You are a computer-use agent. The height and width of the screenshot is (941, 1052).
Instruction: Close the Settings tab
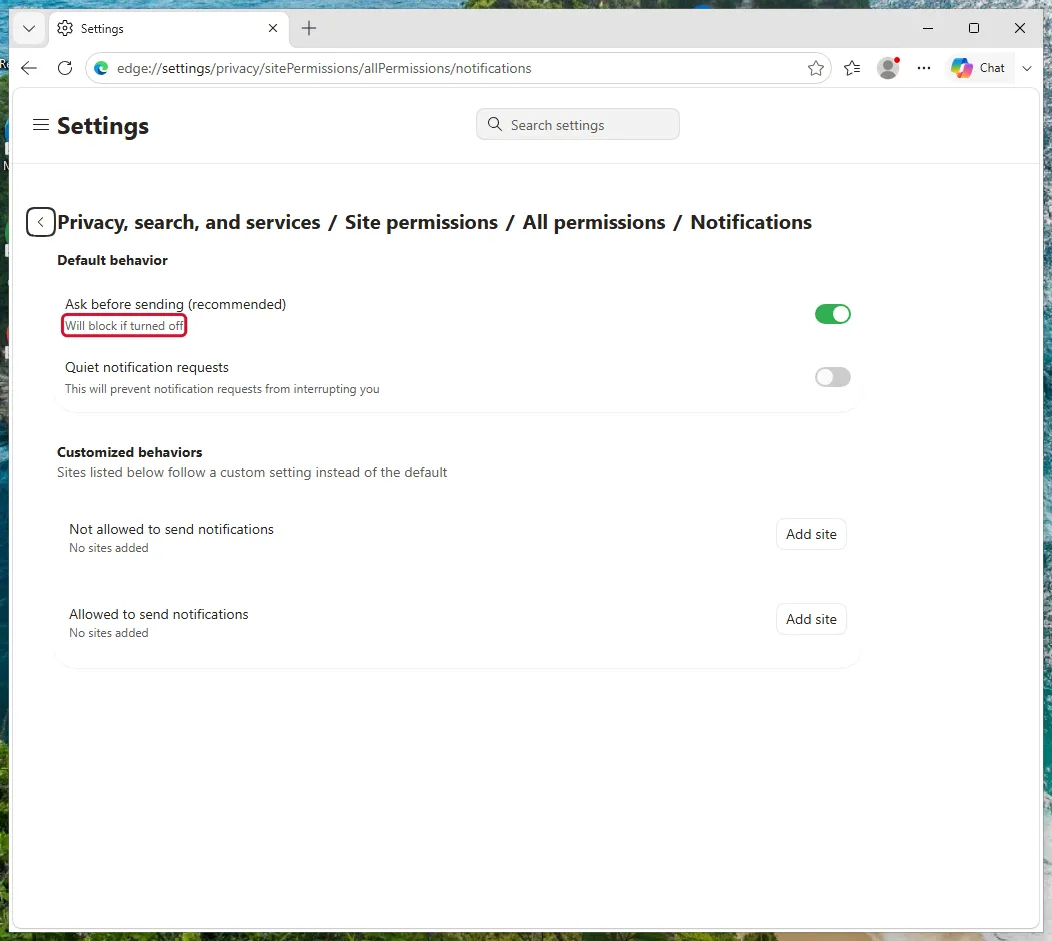(x=272, y=28)
